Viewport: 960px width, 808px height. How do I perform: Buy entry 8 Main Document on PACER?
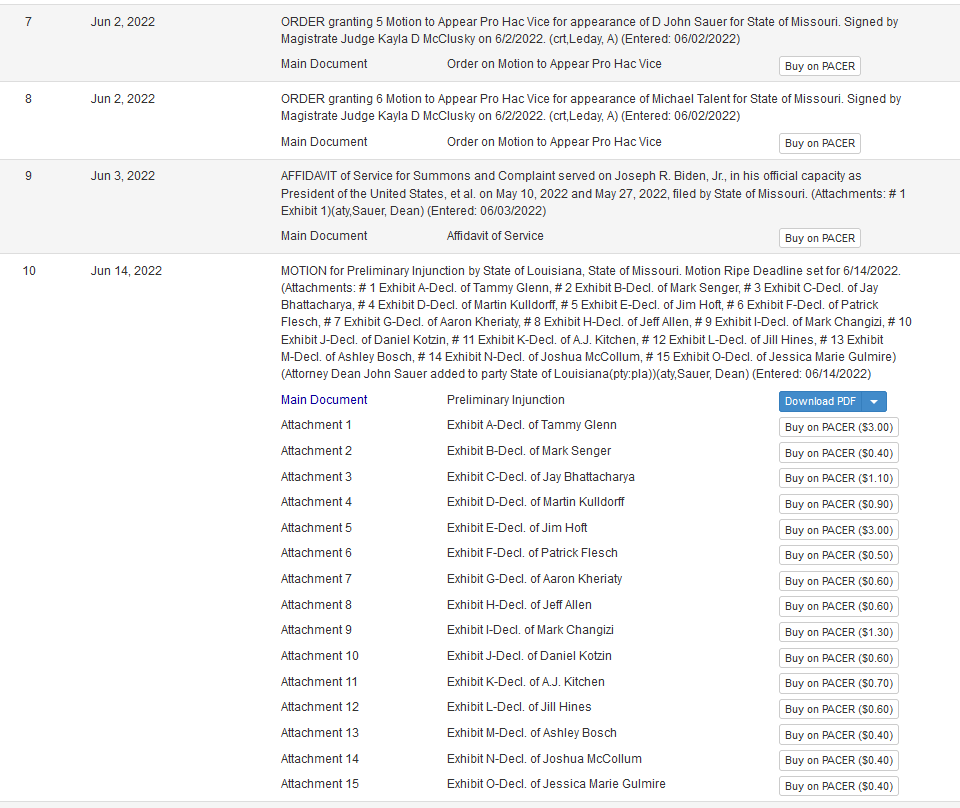click(x=820, y=143)
